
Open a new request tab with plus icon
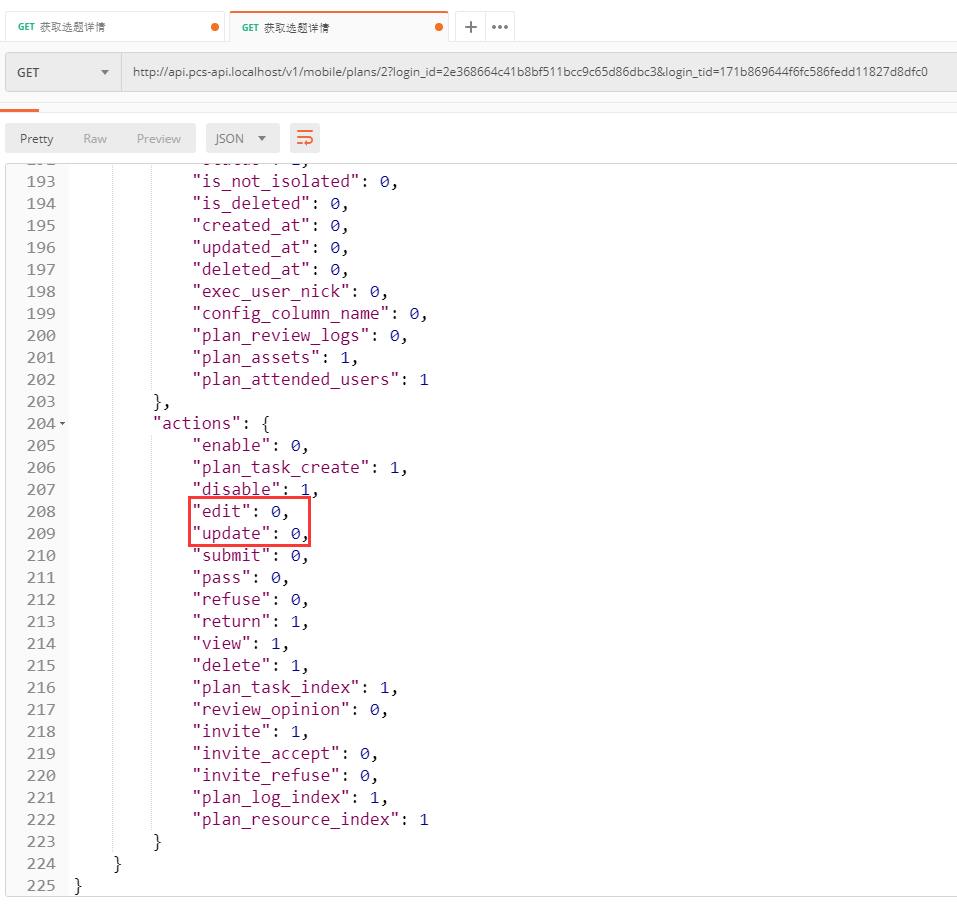click(470, 28)
